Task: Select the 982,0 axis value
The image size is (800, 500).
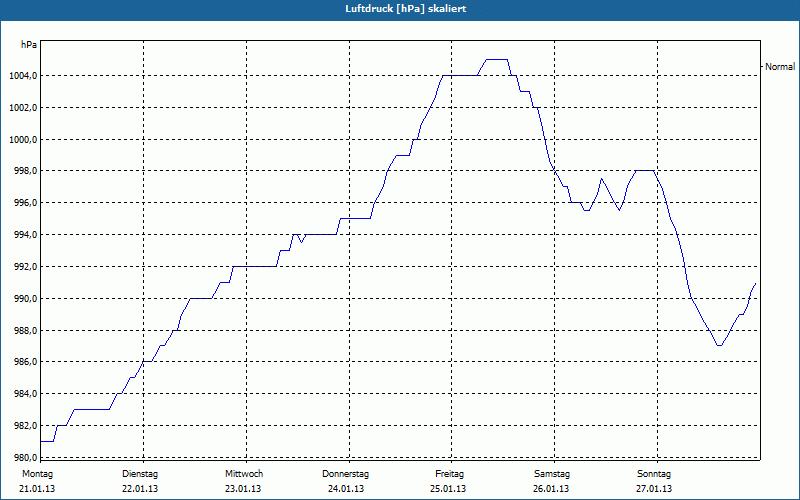Action: (24, 426)
